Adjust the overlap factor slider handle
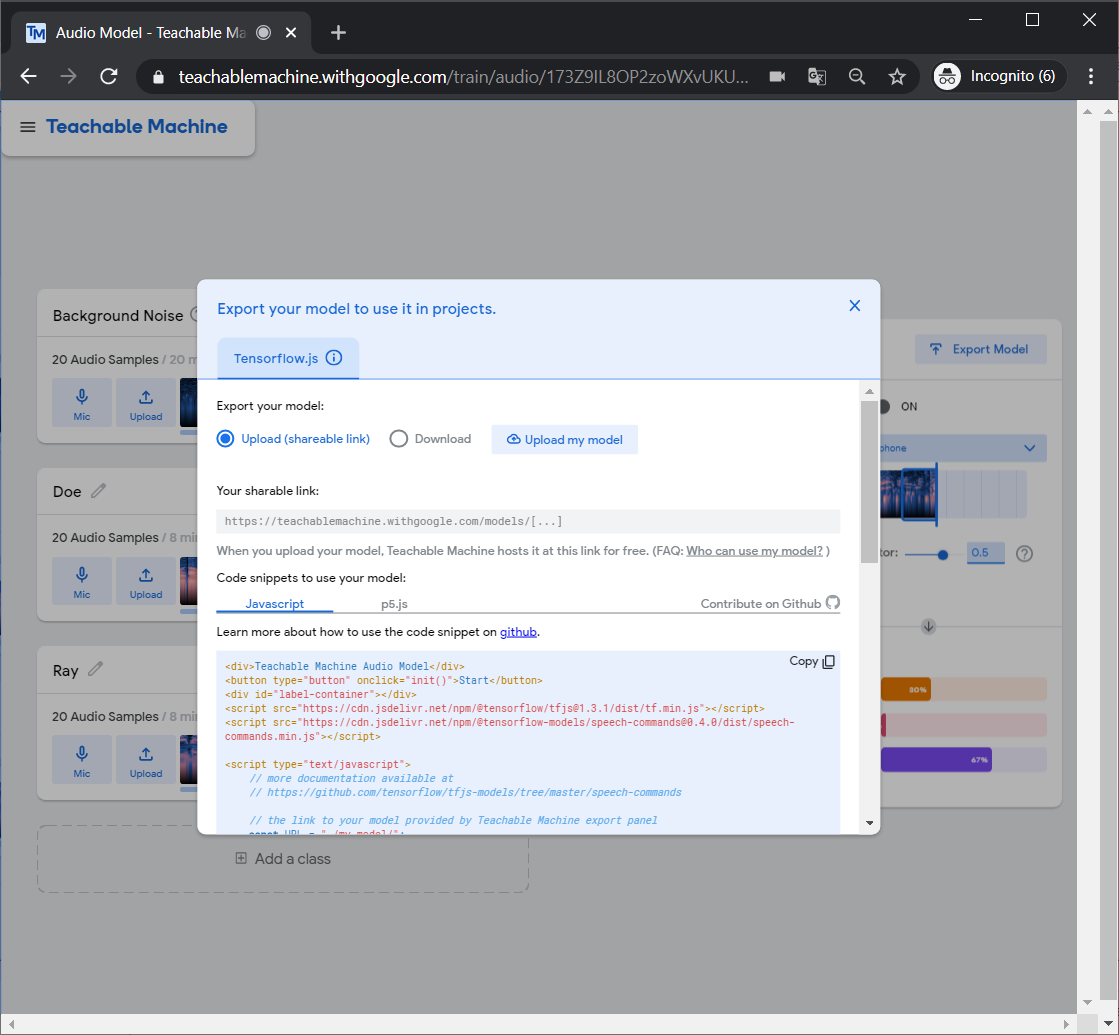 [x=943, y=554]
